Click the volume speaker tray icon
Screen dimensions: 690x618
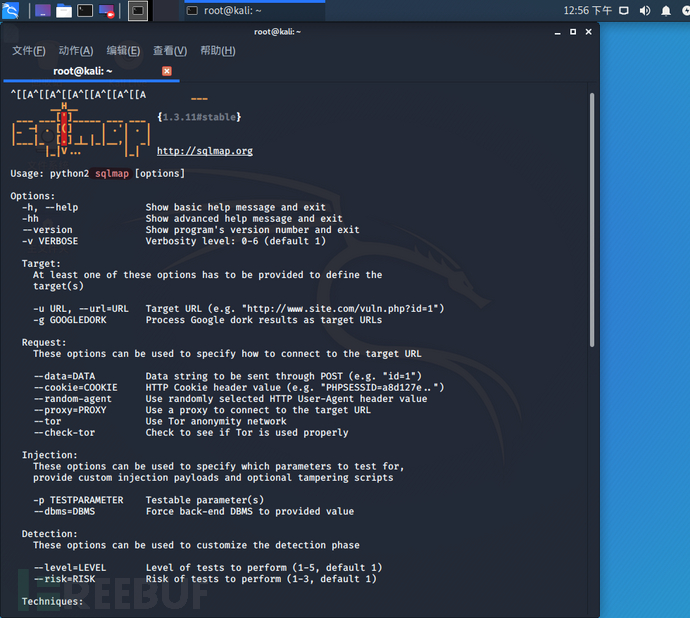coord(645,11)
